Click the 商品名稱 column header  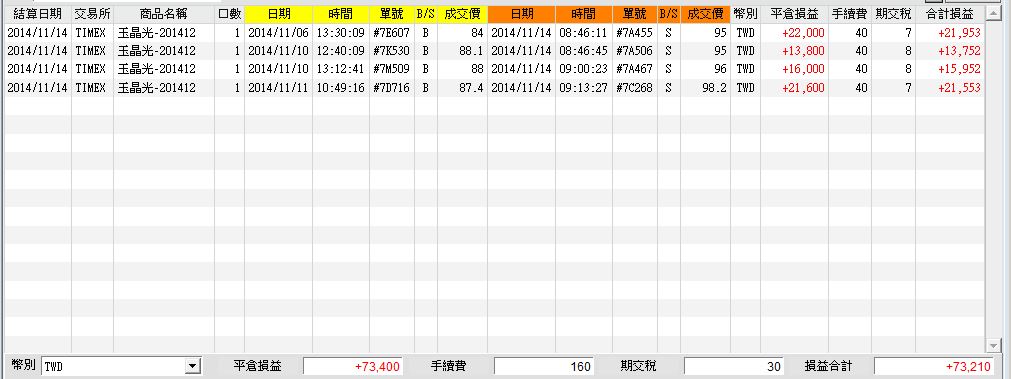(164, 14)
